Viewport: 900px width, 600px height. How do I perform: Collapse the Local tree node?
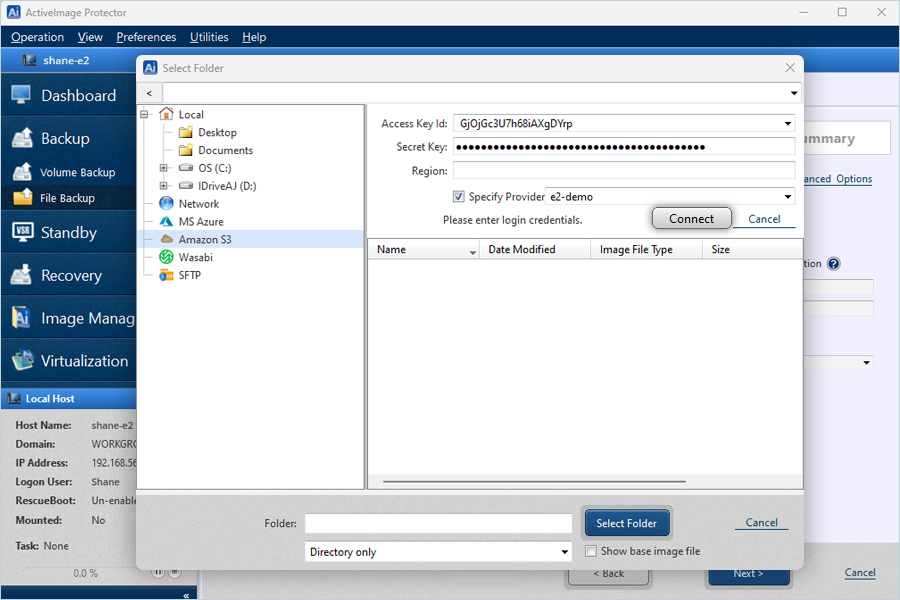pos(145,114)
